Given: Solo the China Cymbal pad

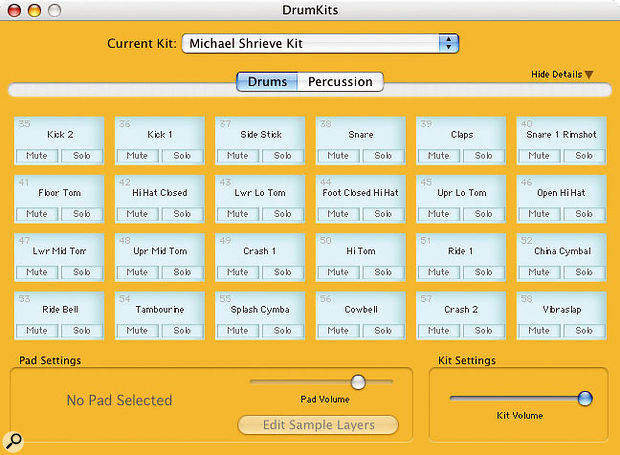Looking at the screenshot, I should tap(584, 272).
